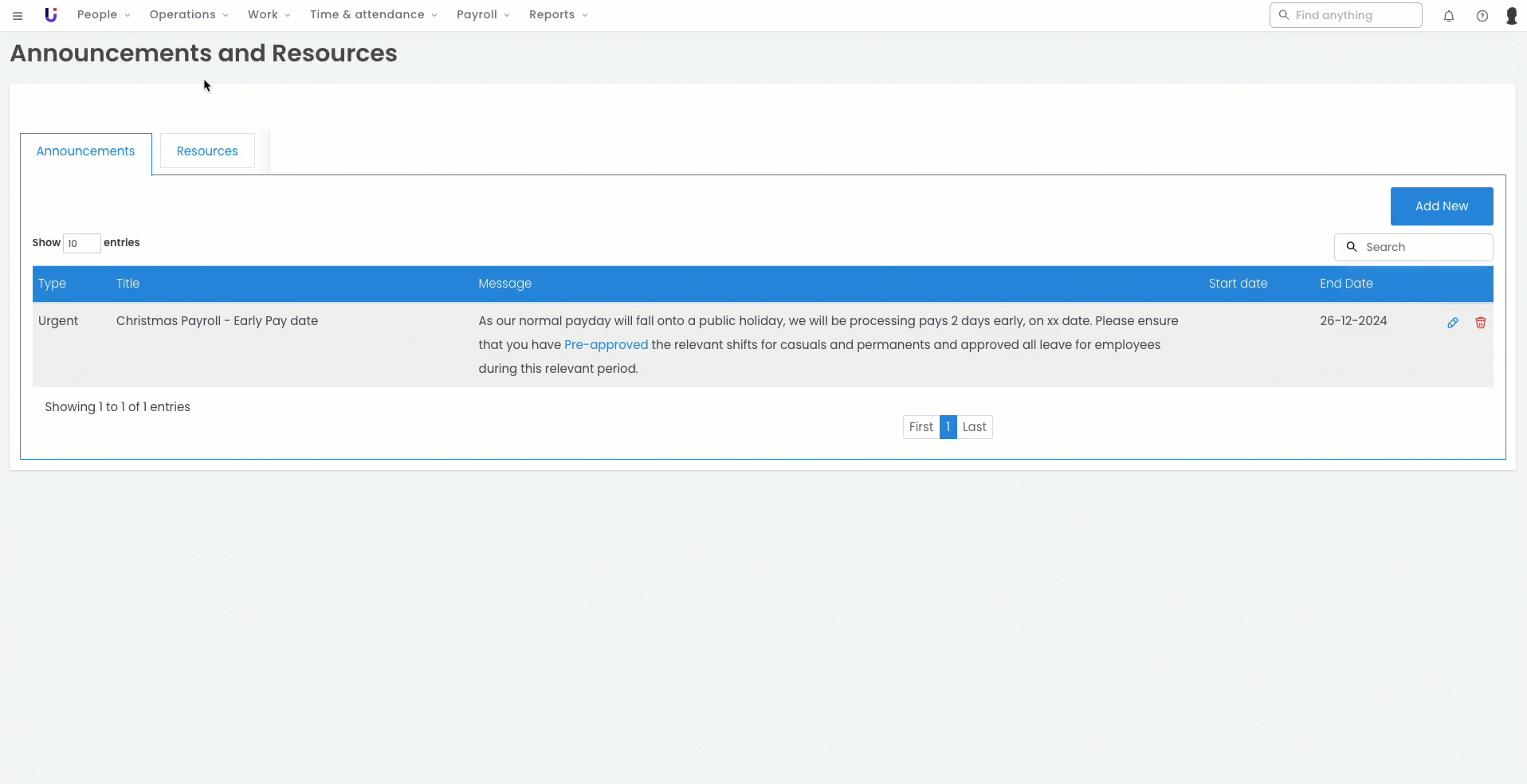Delete the Christmas Payroll announcement
The image size is (1527, 784).
tap(1480, 323)
